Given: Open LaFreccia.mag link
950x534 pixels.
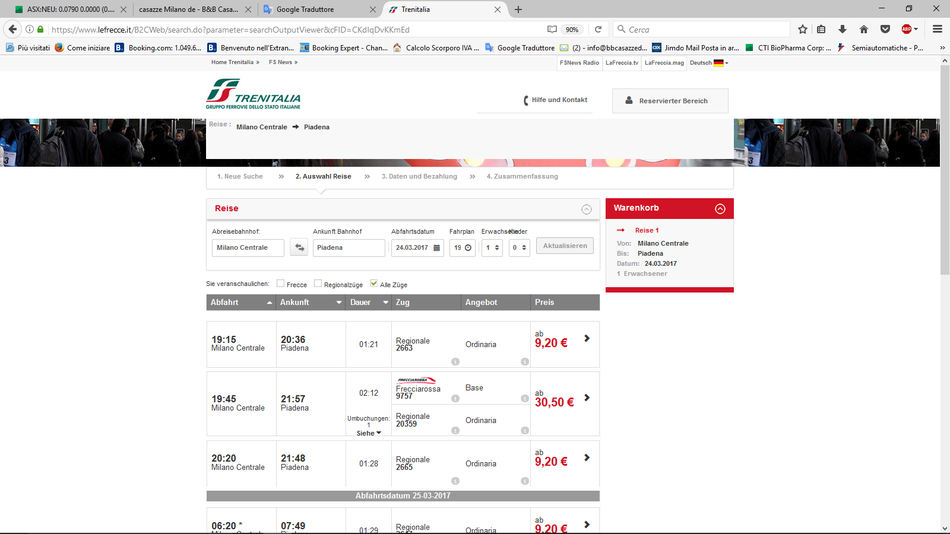Looking at the screenshot, I should 664,62.
